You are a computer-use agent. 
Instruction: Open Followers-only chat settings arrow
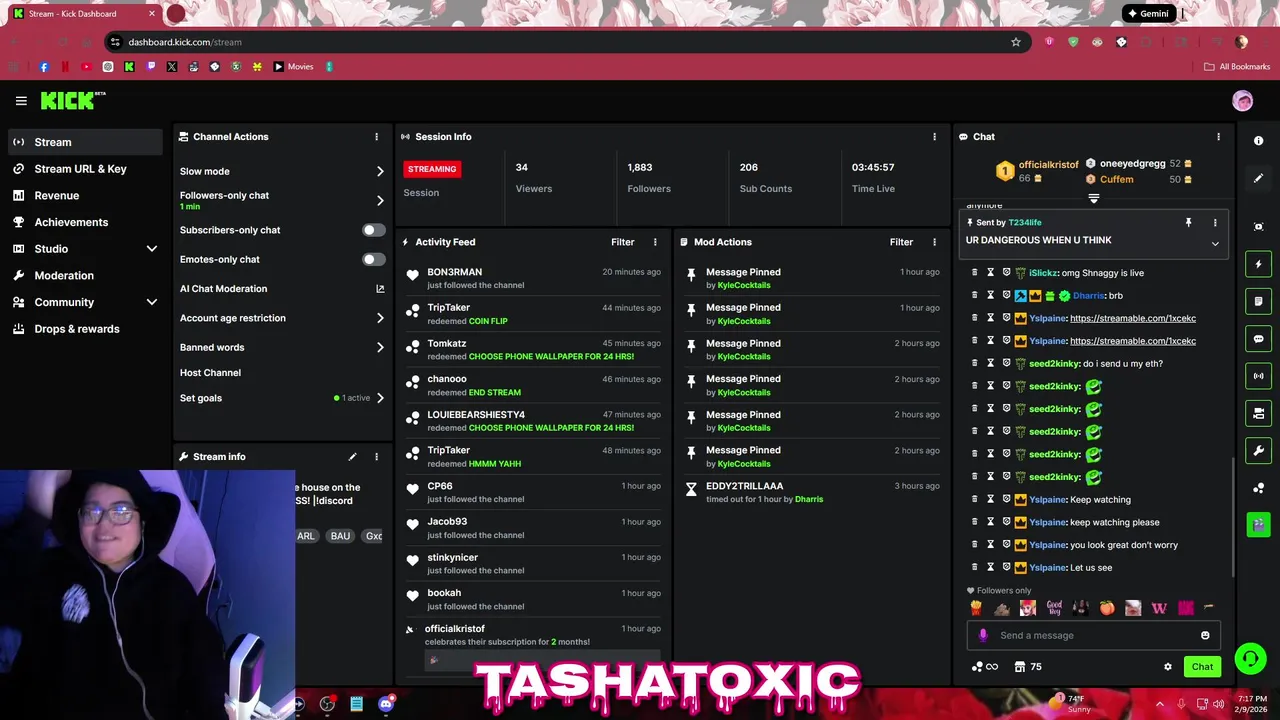pos(380,201)
